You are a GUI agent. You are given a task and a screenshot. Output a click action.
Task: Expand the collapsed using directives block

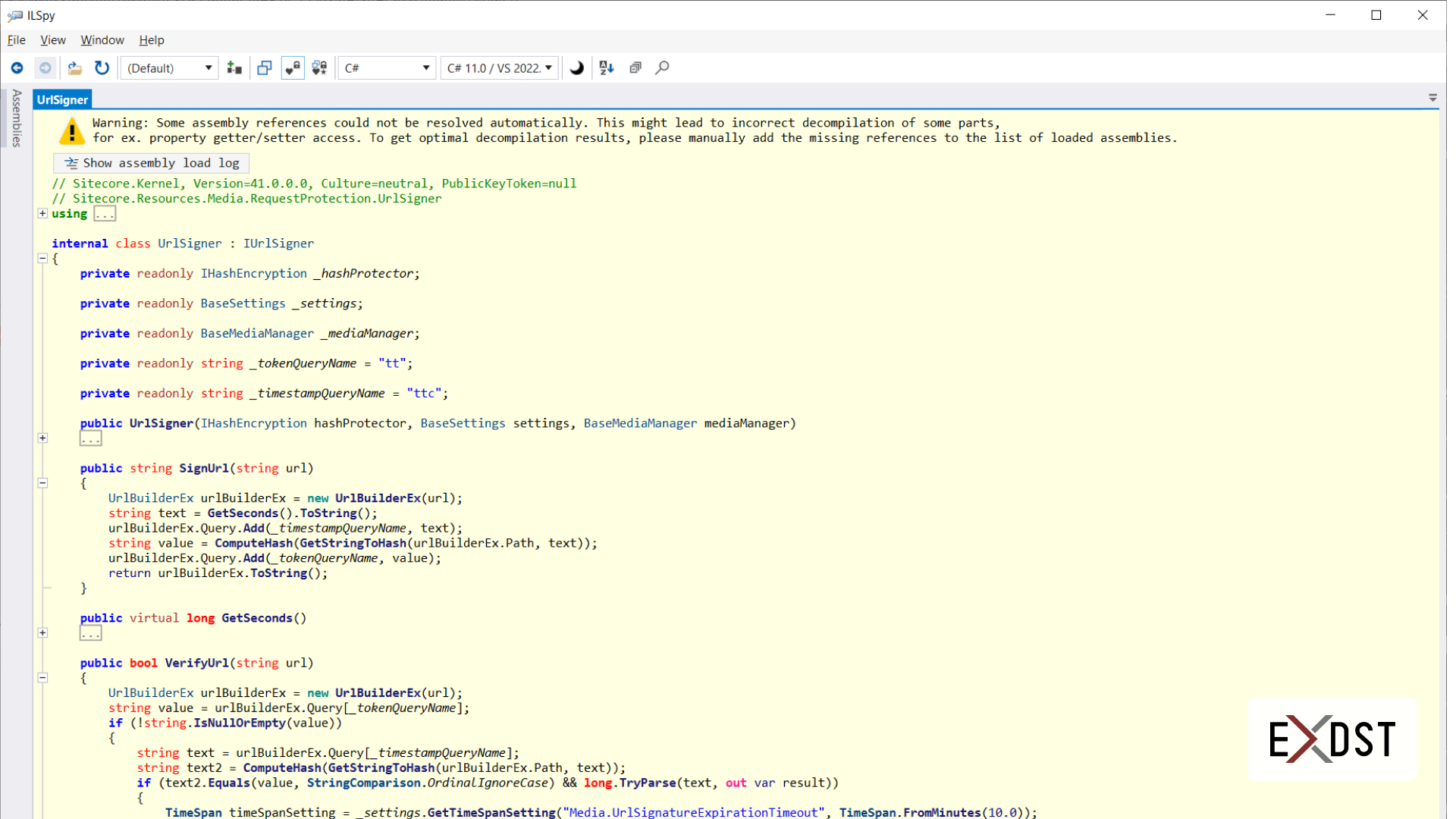[42, 213]
